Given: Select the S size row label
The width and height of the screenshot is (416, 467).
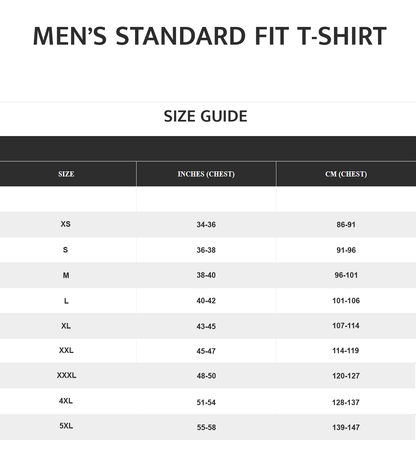Looking at the screenshot, I should (65, 250).
